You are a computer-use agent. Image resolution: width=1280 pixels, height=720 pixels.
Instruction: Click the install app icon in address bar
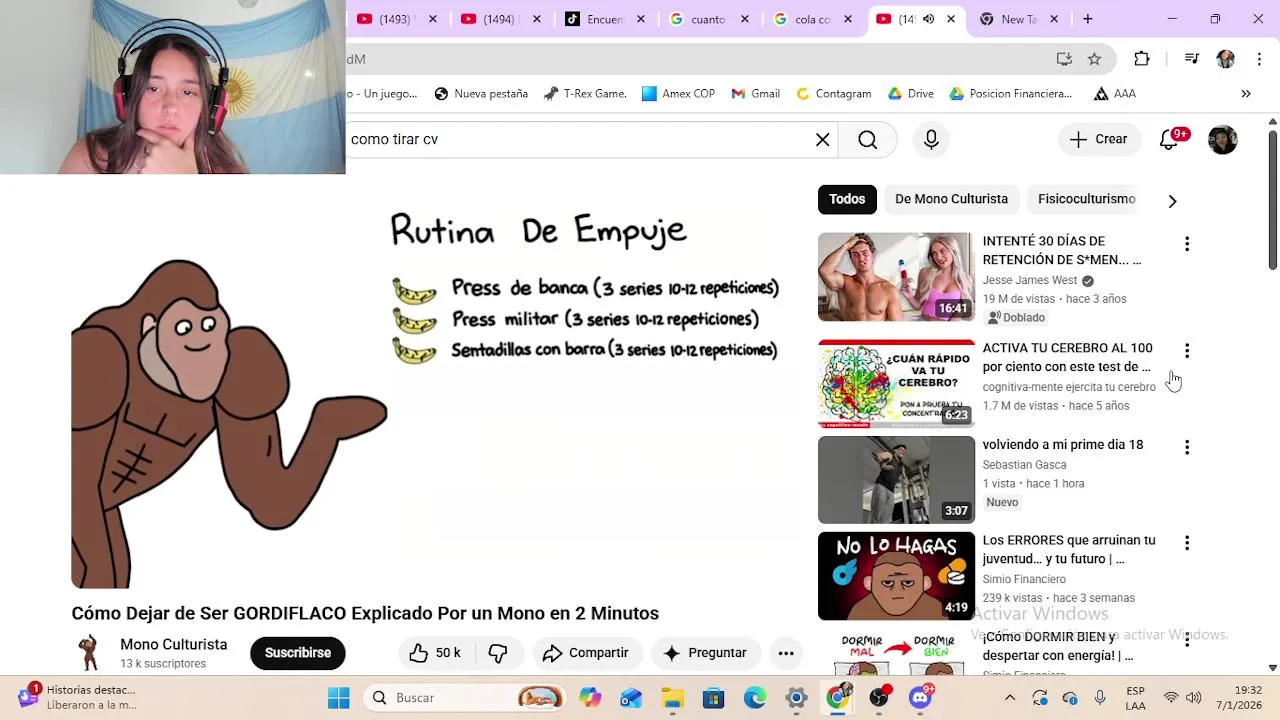click(1064, 59)
